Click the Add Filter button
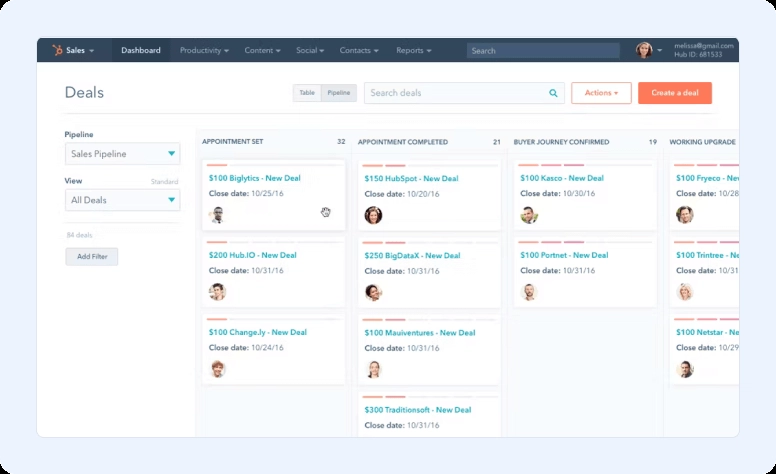776x474 pixels. pos(92,257)
